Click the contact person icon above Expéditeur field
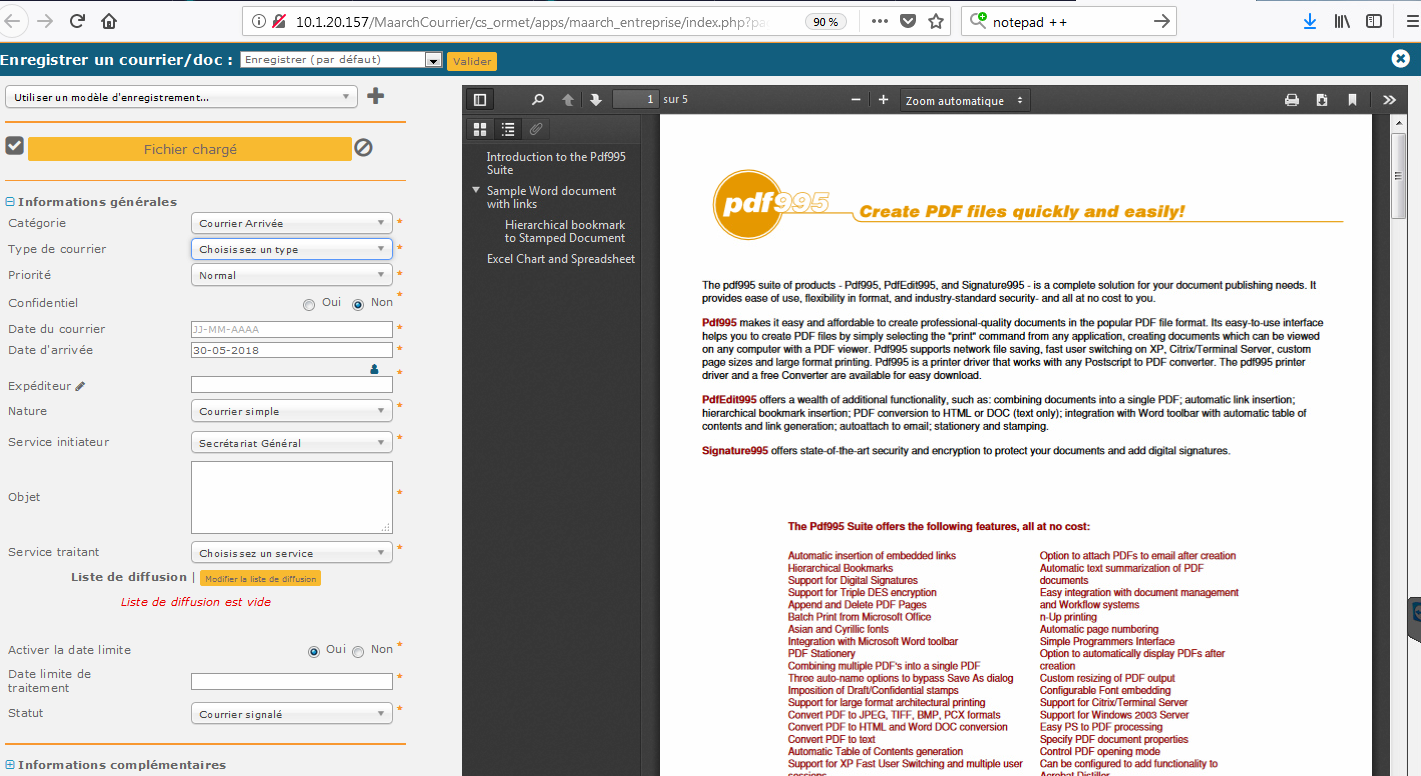 (375, 369)
